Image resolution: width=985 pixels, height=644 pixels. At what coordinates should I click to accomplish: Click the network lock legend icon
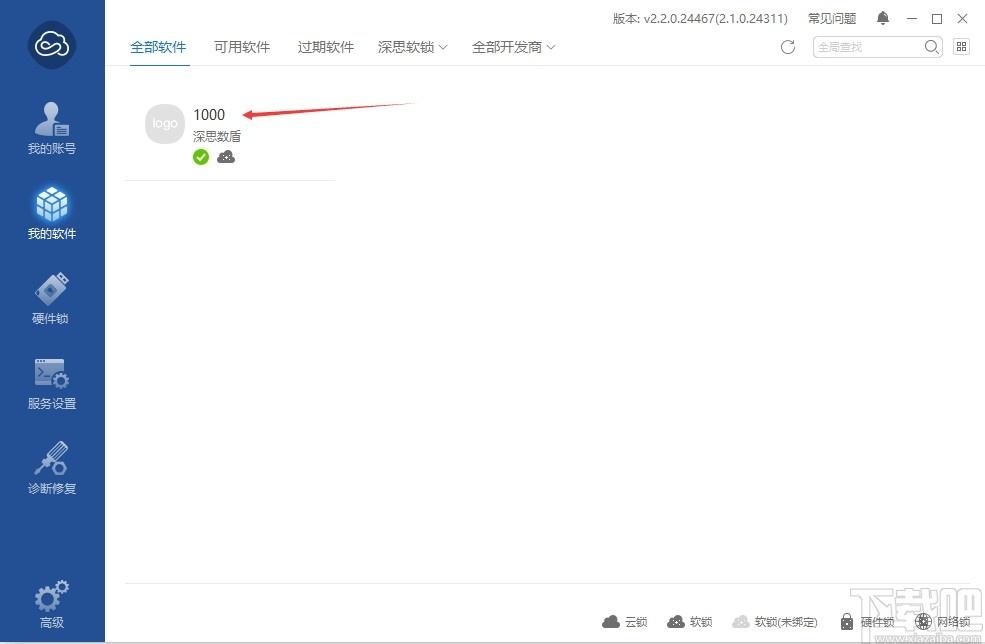point(923,622)
